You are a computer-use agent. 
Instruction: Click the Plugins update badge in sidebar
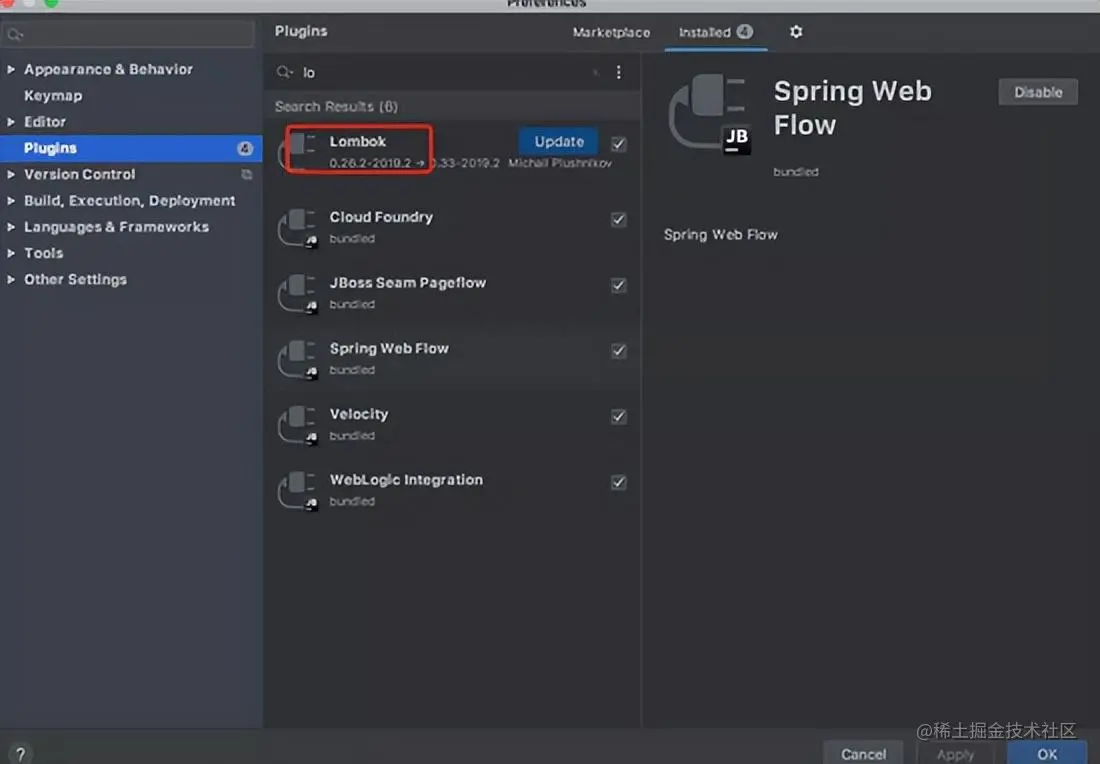(244, 148)
